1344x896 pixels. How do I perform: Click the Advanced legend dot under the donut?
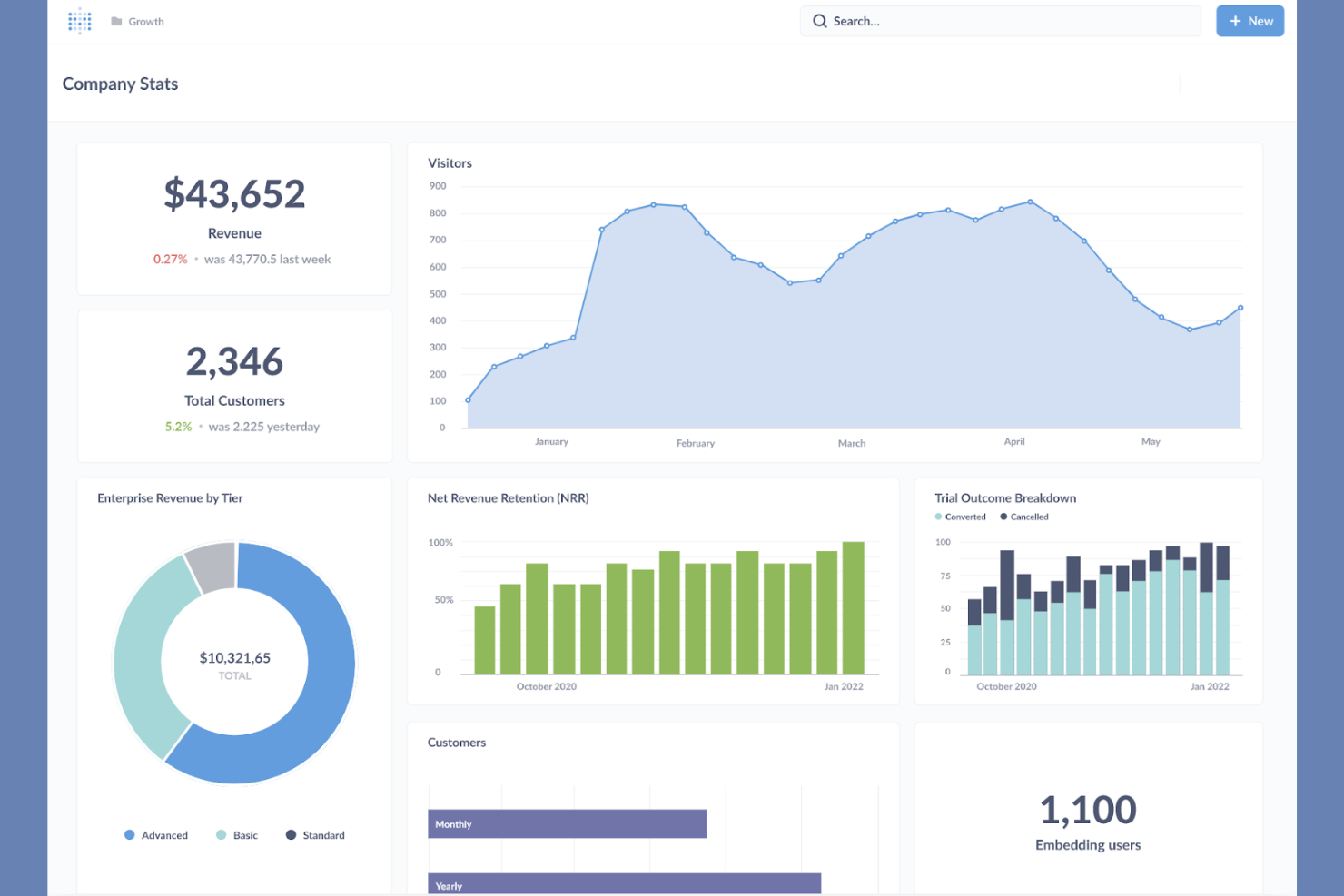[x=129, y=834]
